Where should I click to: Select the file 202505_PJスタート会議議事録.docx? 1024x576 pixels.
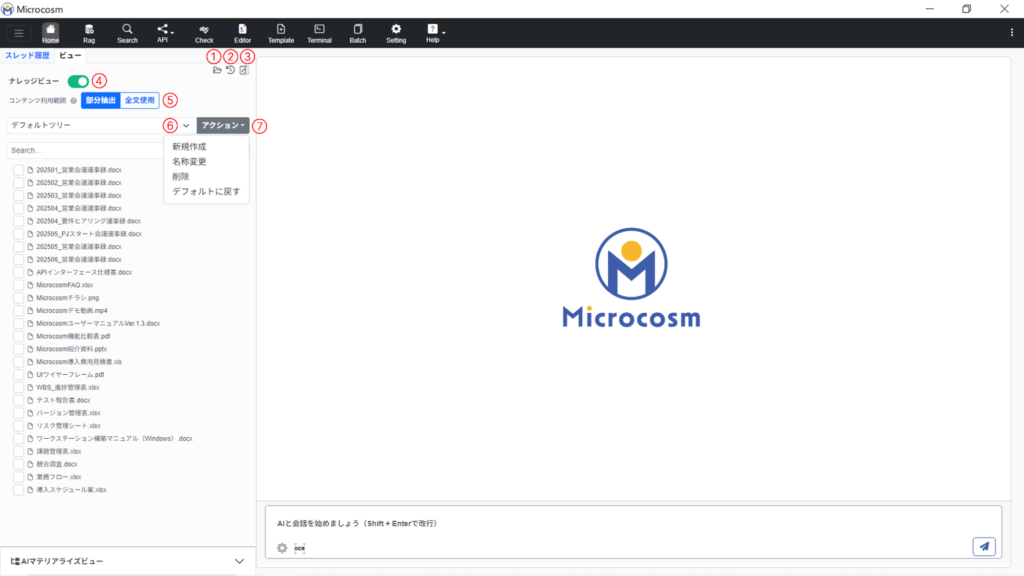pyautogui.click(x=89, y=234)
